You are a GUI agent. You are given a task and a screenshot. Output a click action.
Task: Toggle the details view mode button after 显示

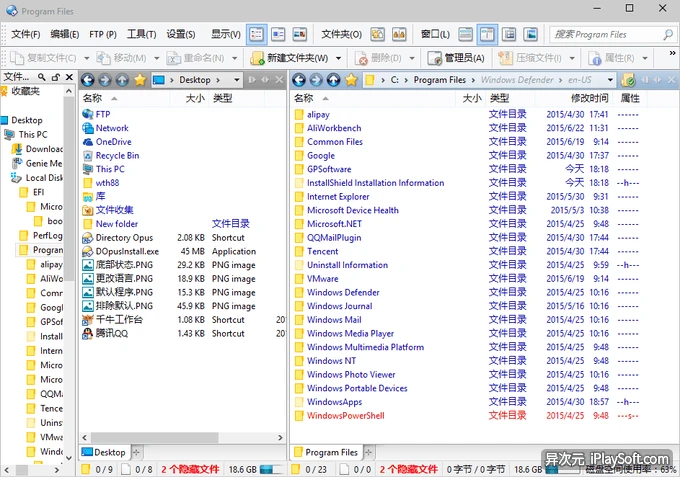point(256,34)
